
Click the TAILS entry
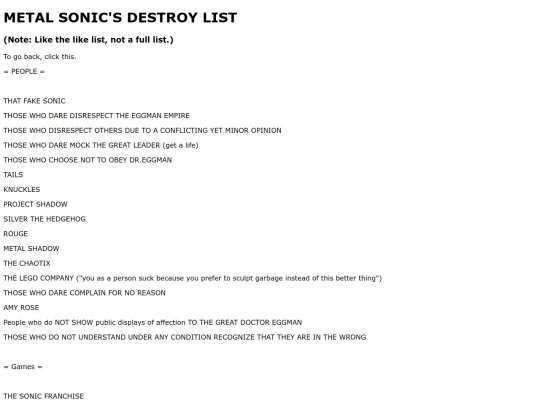point(13,175)
